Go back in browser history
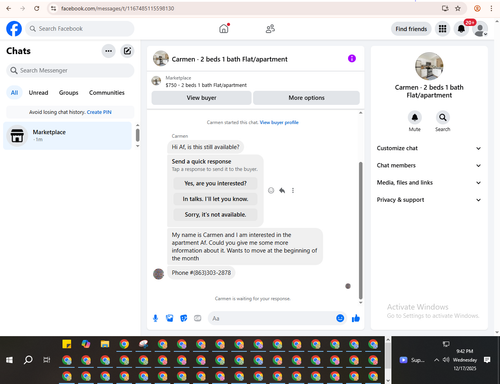The height and width of the screenshot is (384, 500). 9,8
